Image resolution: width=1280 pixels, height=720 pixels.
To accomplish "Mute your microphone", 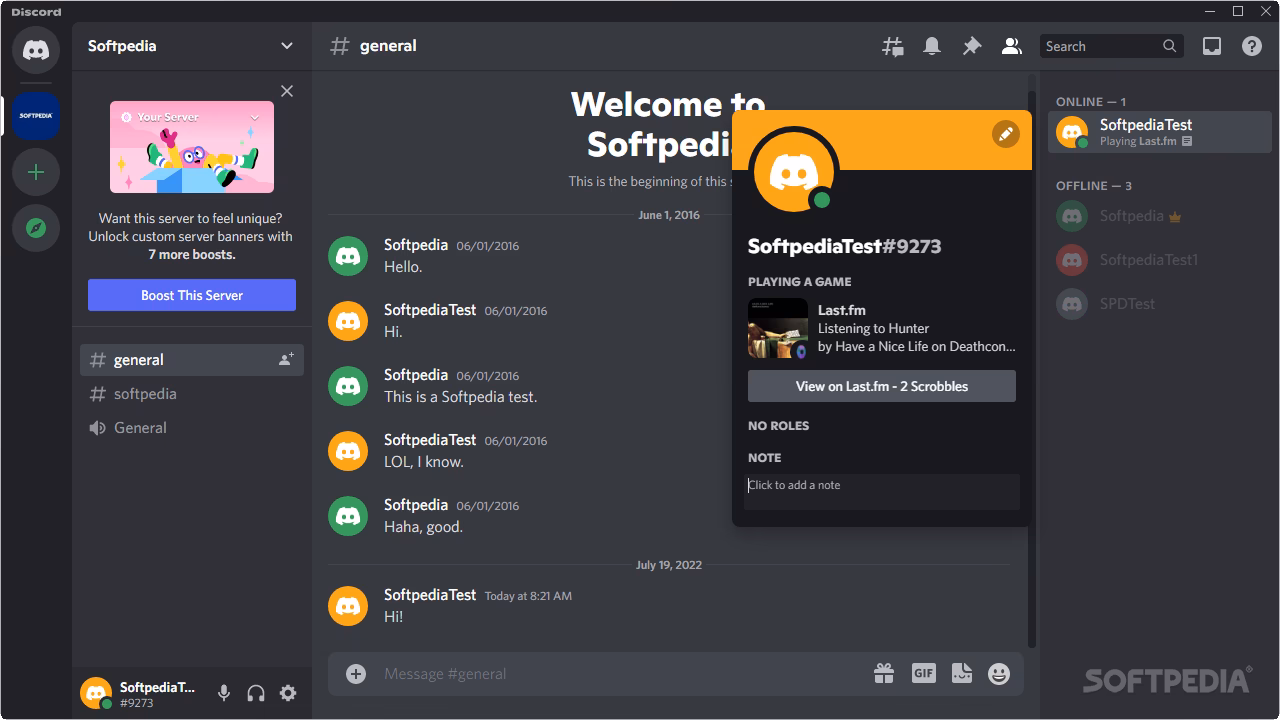I will pos(223,692).
